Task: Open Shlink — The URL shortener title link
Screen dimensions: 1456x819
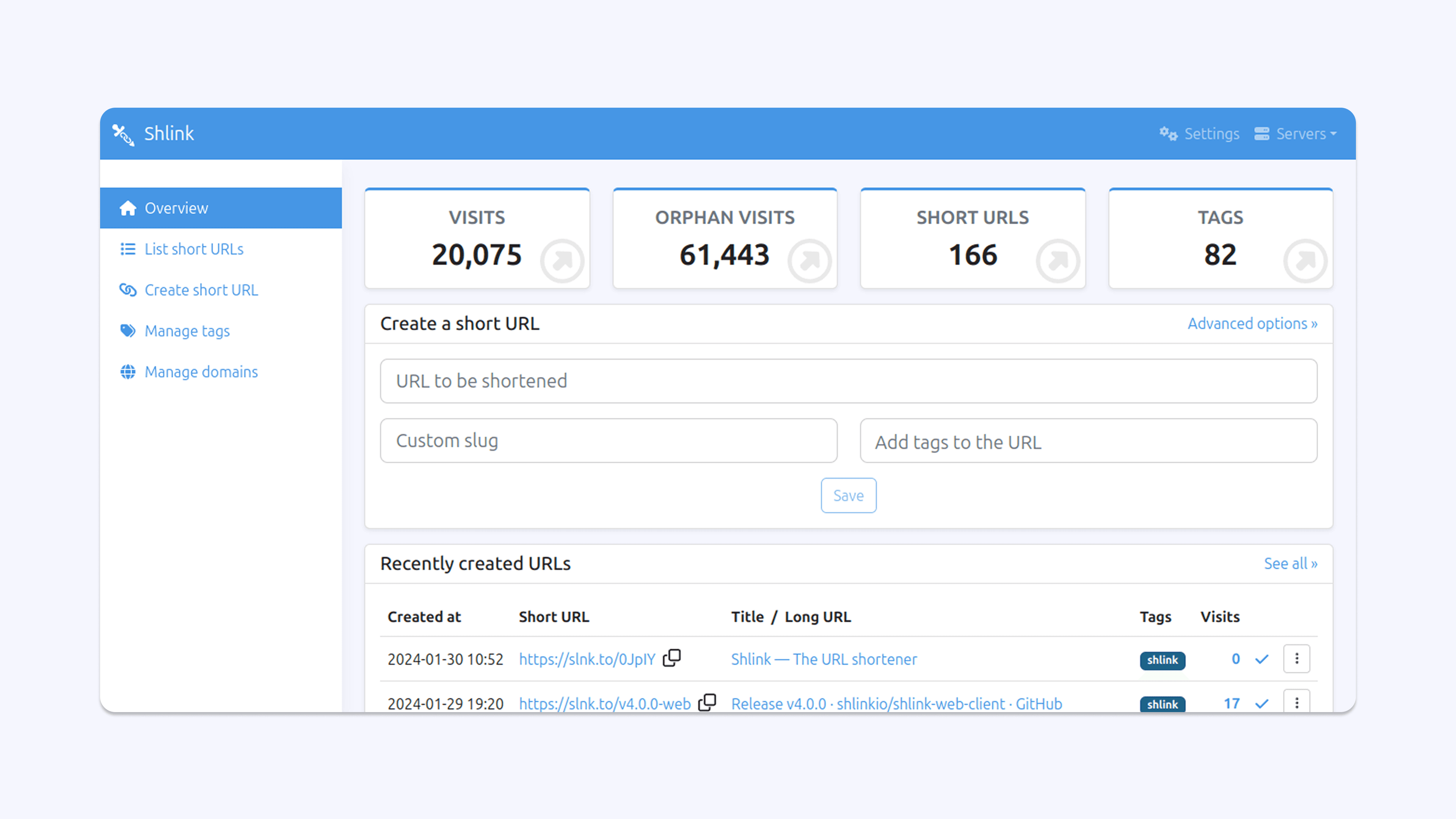Action: pos(824,659)
